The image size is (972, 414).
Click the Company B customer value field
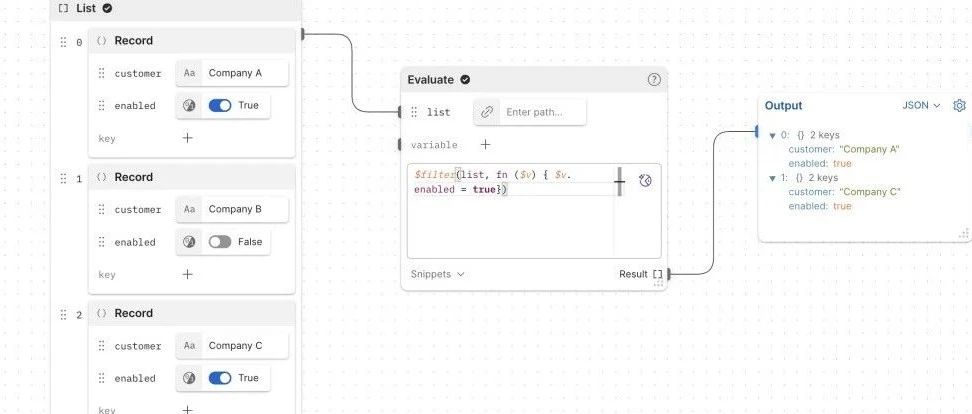pos(245,209)
